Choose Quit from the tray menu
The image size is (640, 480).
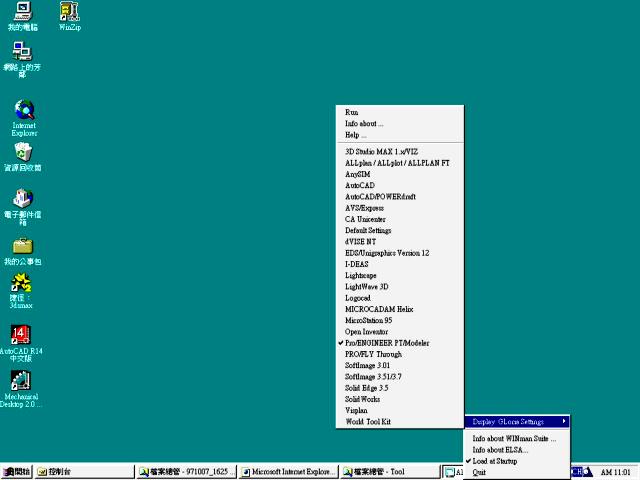(517, 473)
